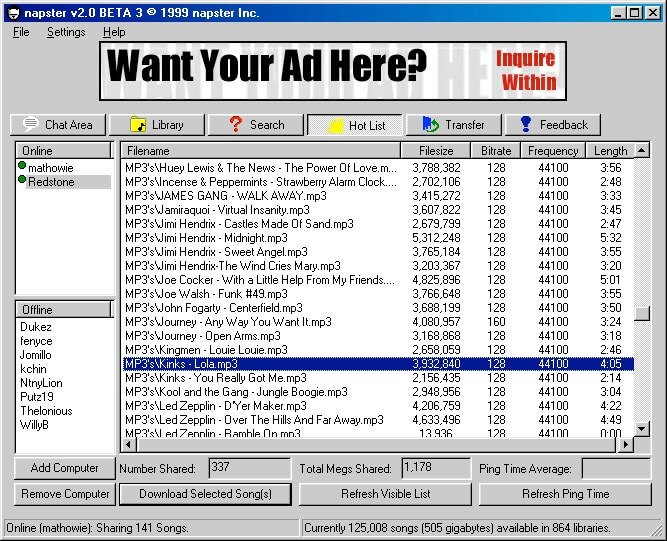Viewport: 667px width, 541px height.
Task: Click the music folder Library icon
Action: click(x=138, y=125)
